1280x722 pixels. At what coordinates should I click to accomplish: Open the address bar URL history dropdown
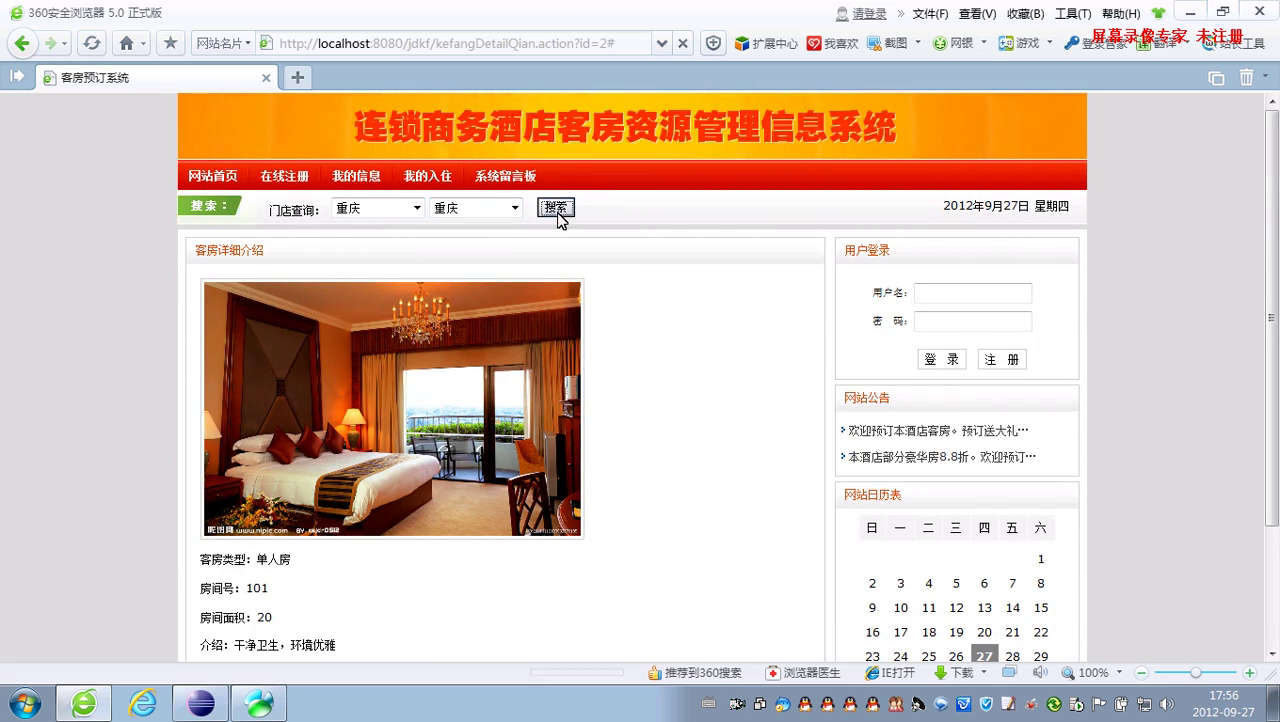tap(661, 43)
